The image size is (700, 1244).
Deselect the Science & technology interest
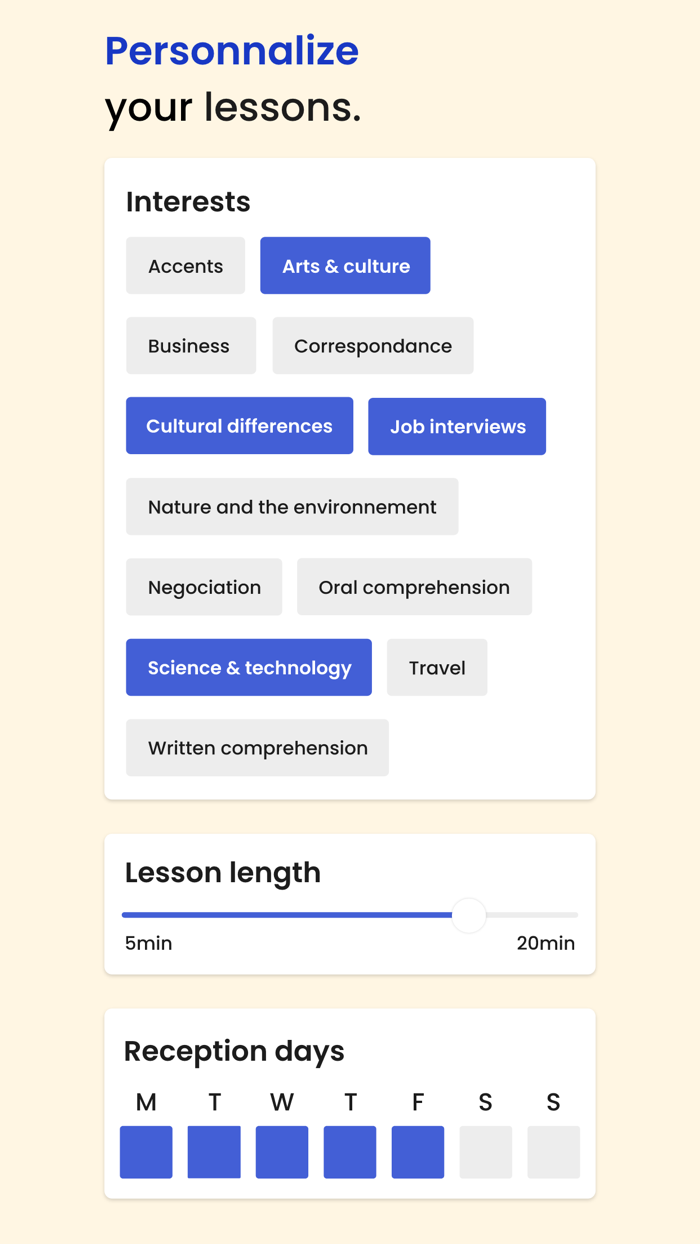(x=248, y=667)
